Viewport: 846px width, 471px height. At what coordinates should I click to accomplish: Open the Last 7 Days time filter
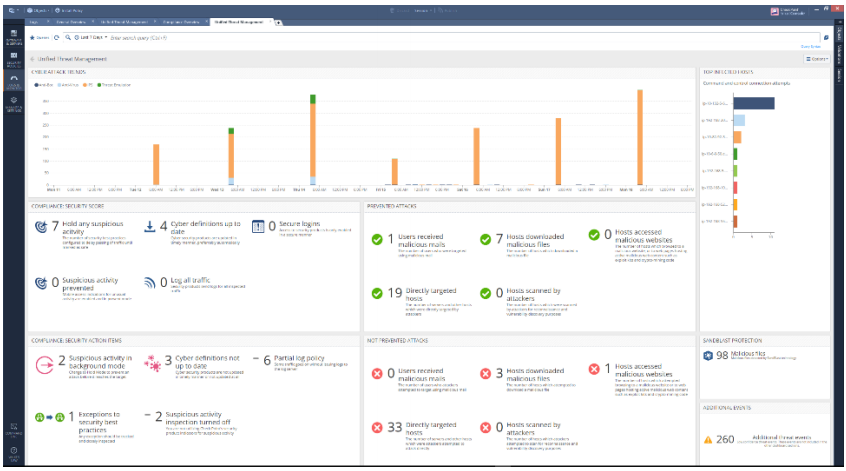tap(91, 38)
